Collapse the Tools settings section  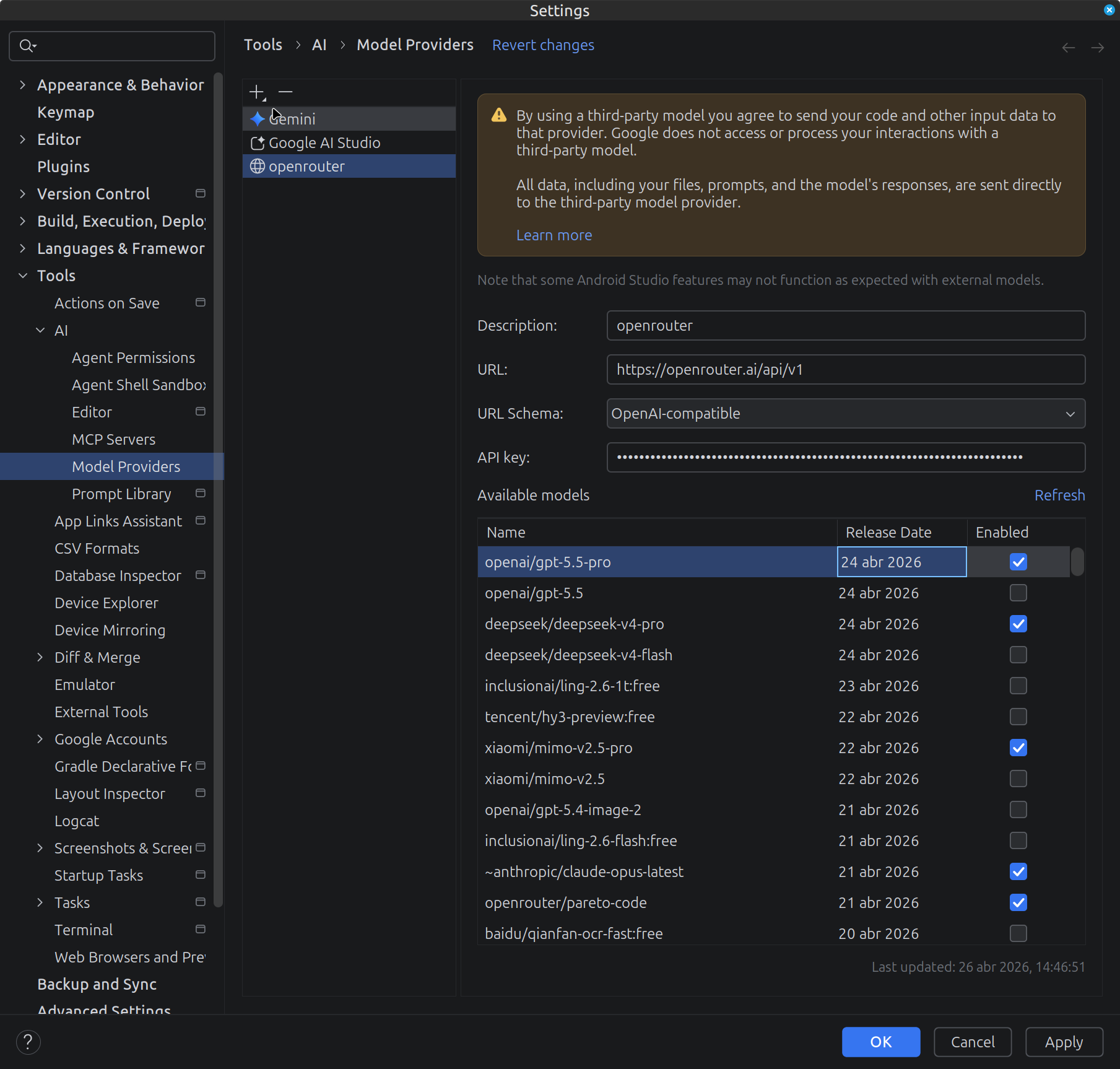tap(23, 276)
